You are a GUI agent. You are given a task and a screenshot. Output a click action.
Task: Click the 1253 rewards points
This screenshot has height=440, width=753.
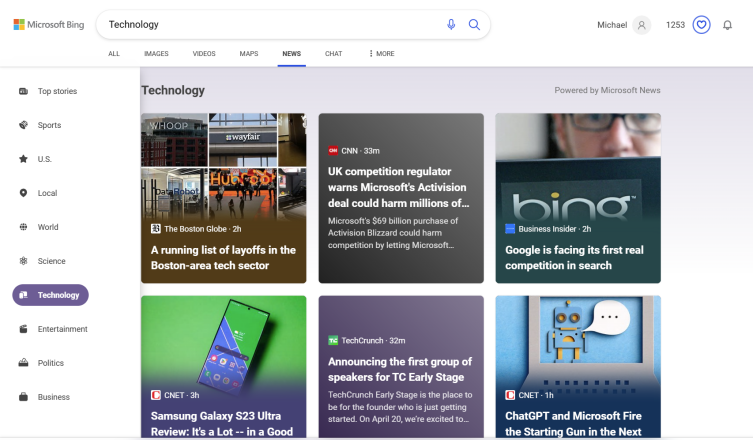tap(675, 25)
